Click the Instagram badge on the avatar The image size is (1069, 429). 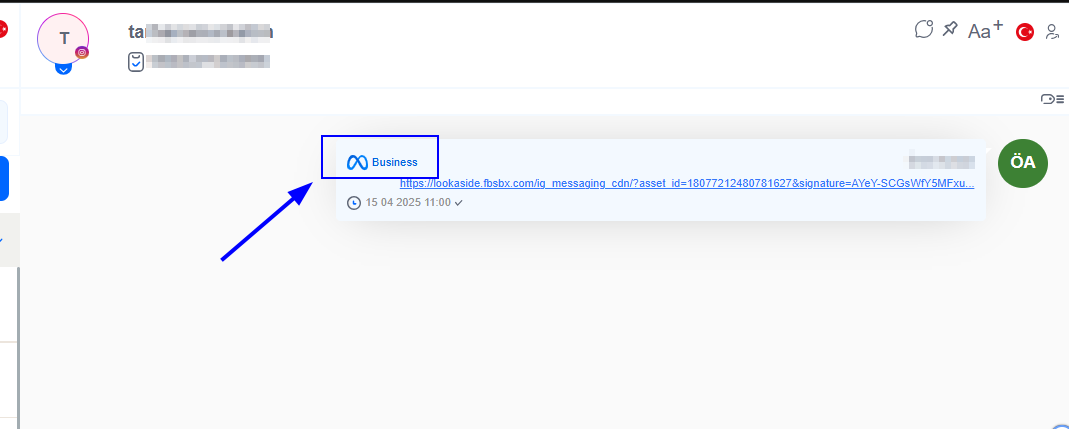pos(82,53)
